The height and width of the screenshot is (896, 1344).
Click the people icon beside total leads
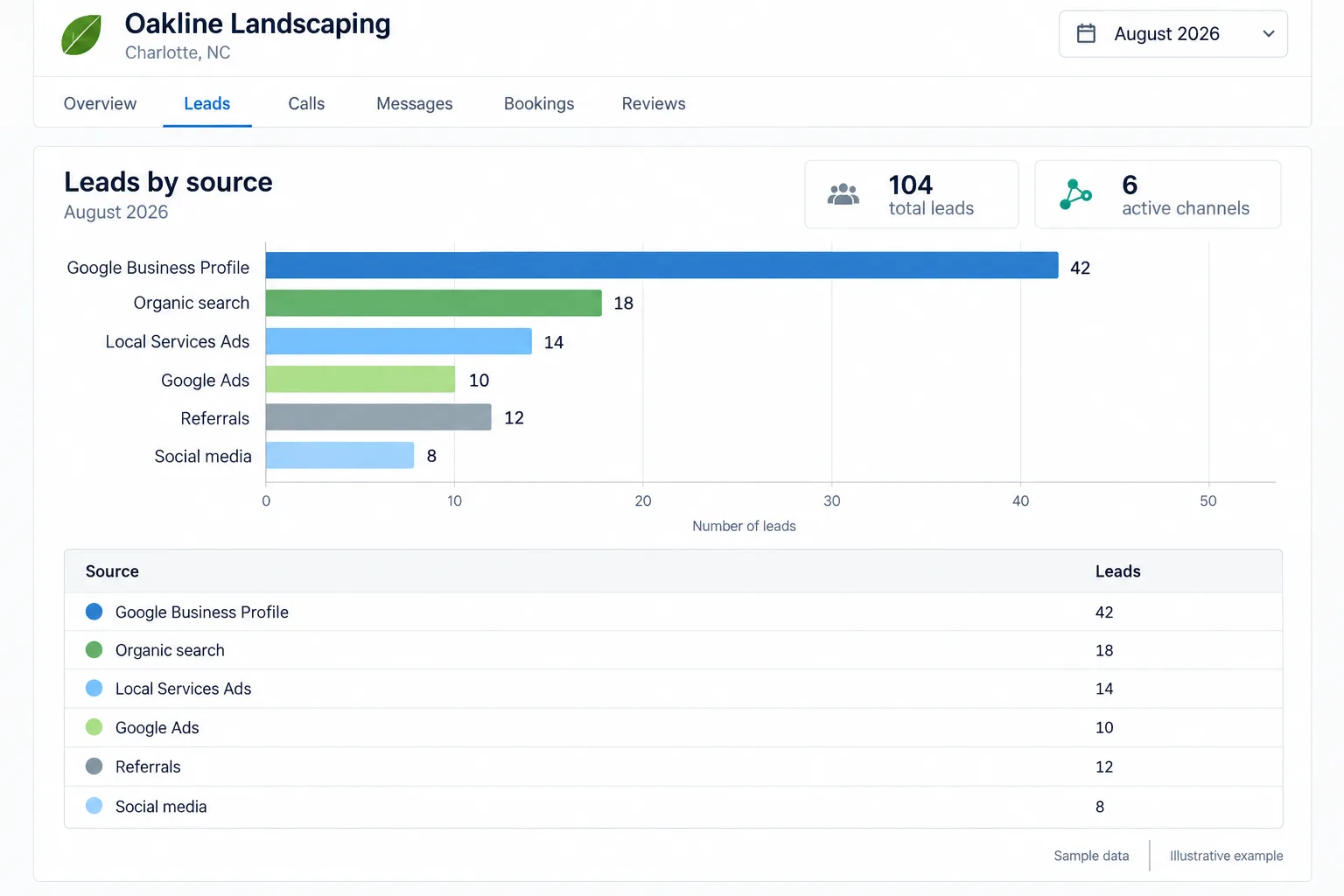coord(843,194)
